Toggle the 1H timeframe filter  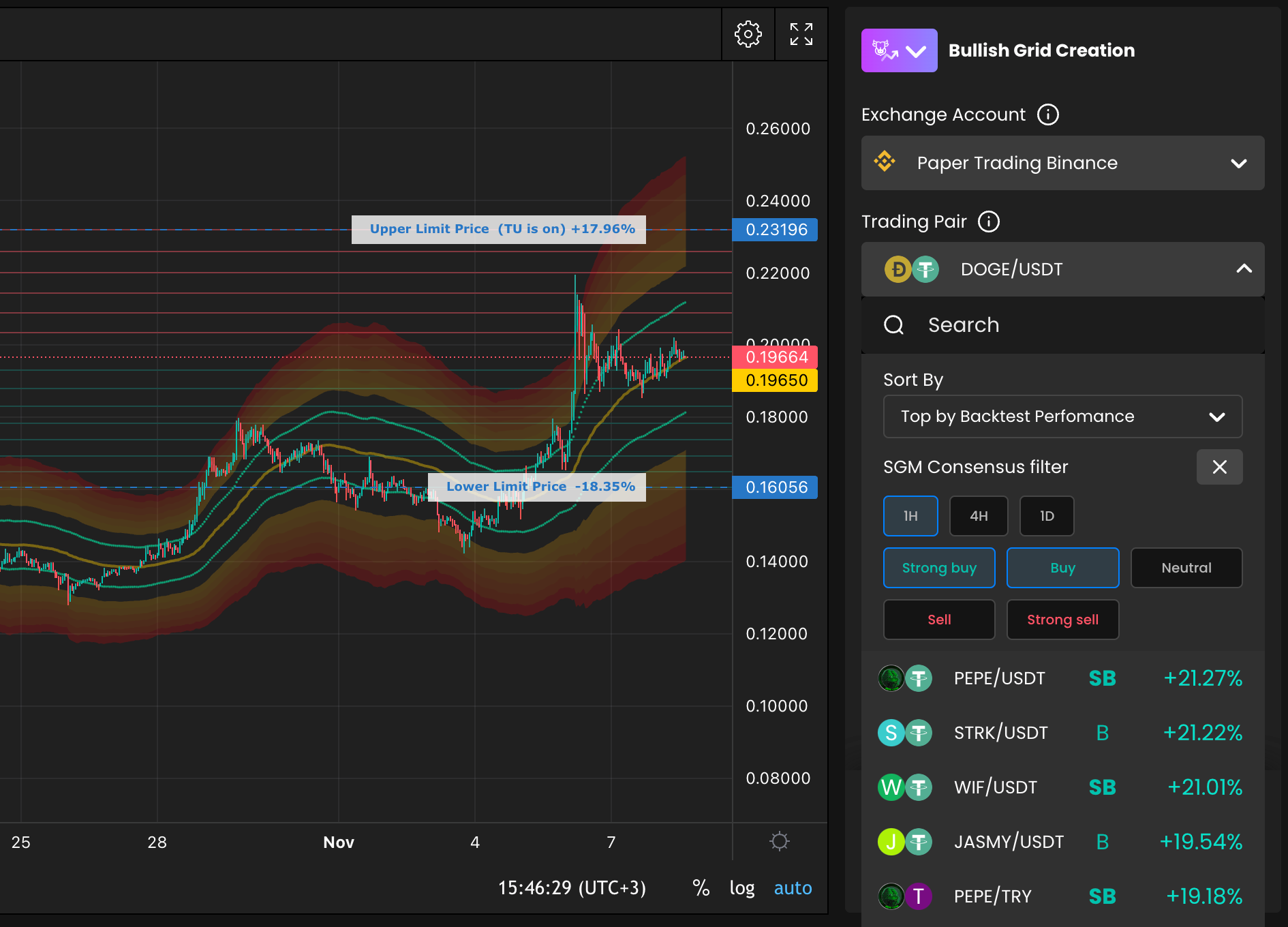(x=910, y=516)
